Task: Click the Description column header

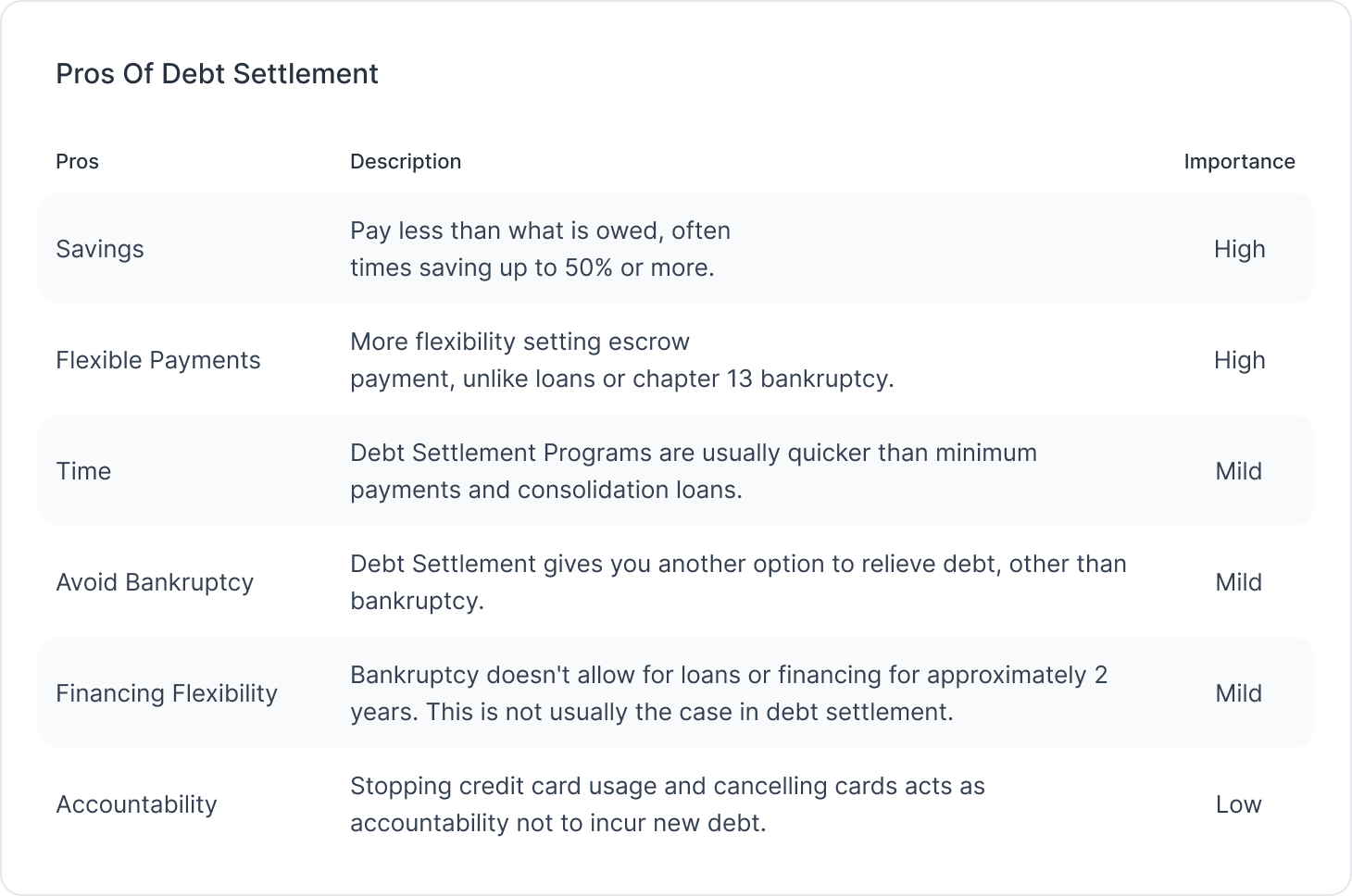Action: pos(405,161)
